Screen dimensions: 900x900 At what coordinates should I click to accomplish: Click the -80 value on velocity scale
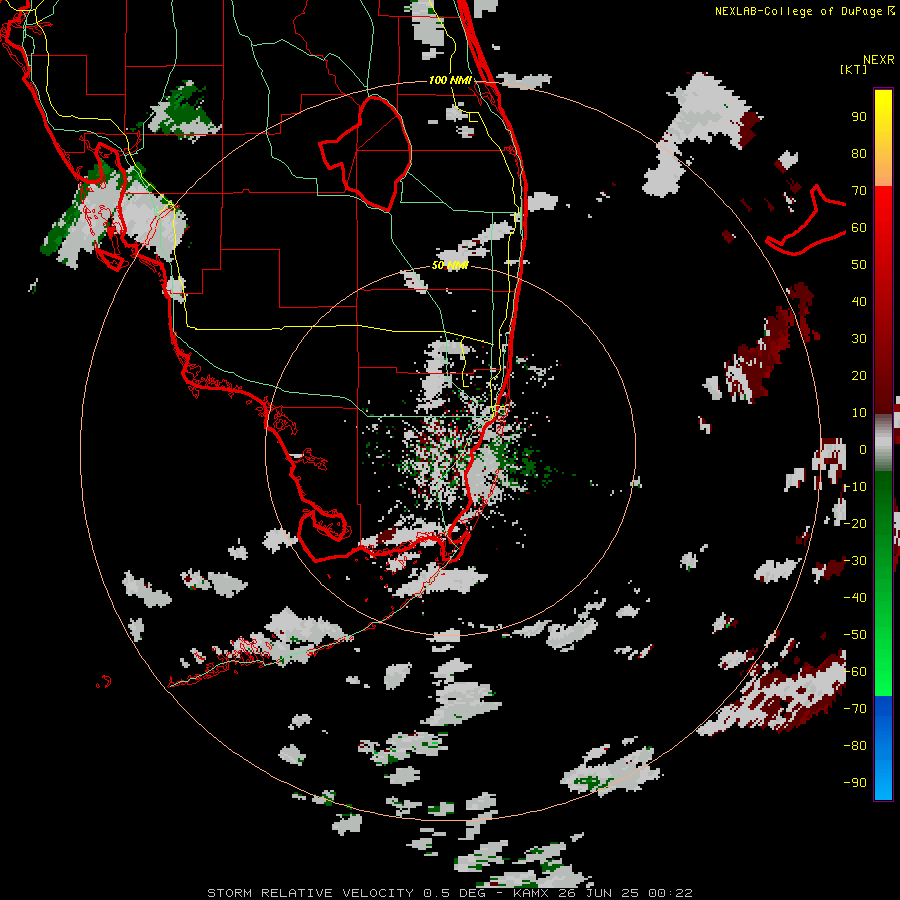tap(855, 746)
